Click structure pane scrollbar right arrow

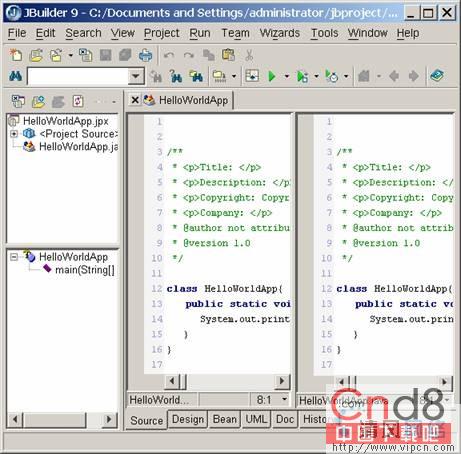coord(109,419)
